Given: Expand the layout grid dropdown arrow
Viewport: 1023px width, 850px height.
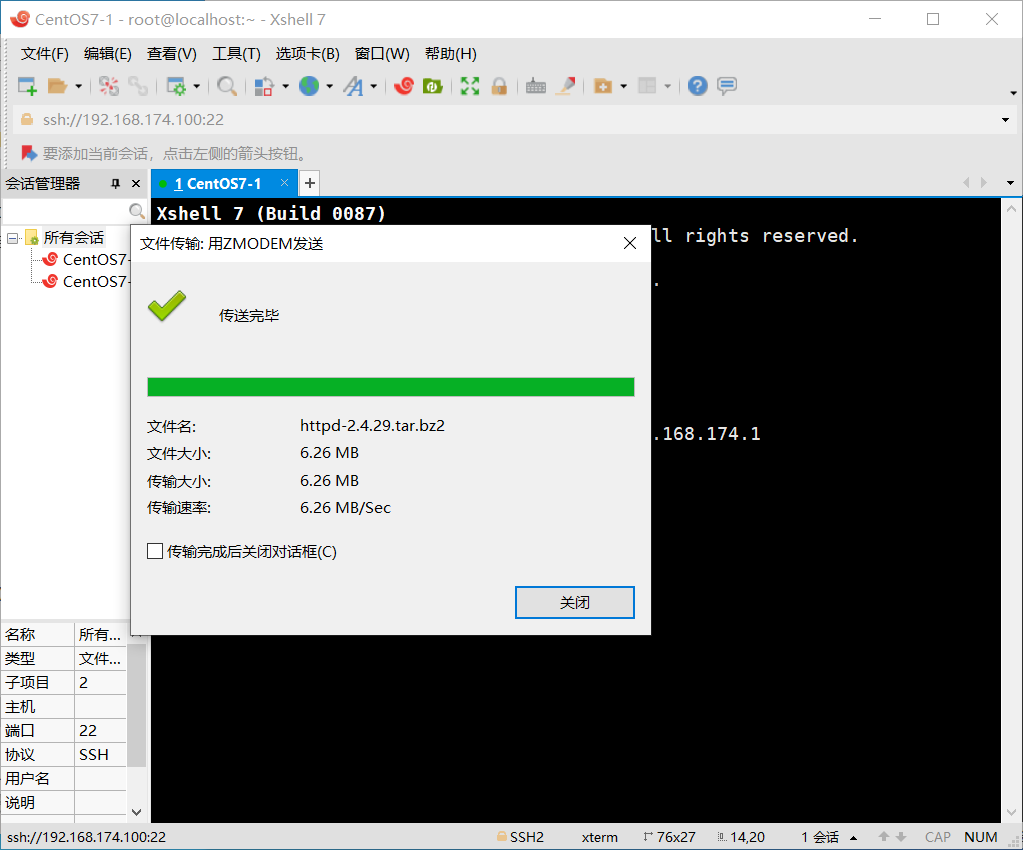Looking at the screenshot, I should tap(667, 86).
